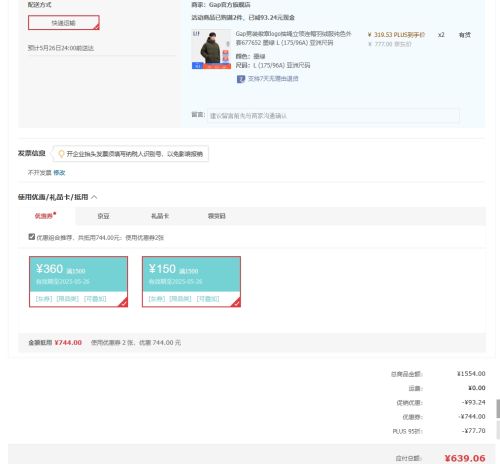Click 修改 to edit invoice info
500x464 pixels.
tap(59, 173)
